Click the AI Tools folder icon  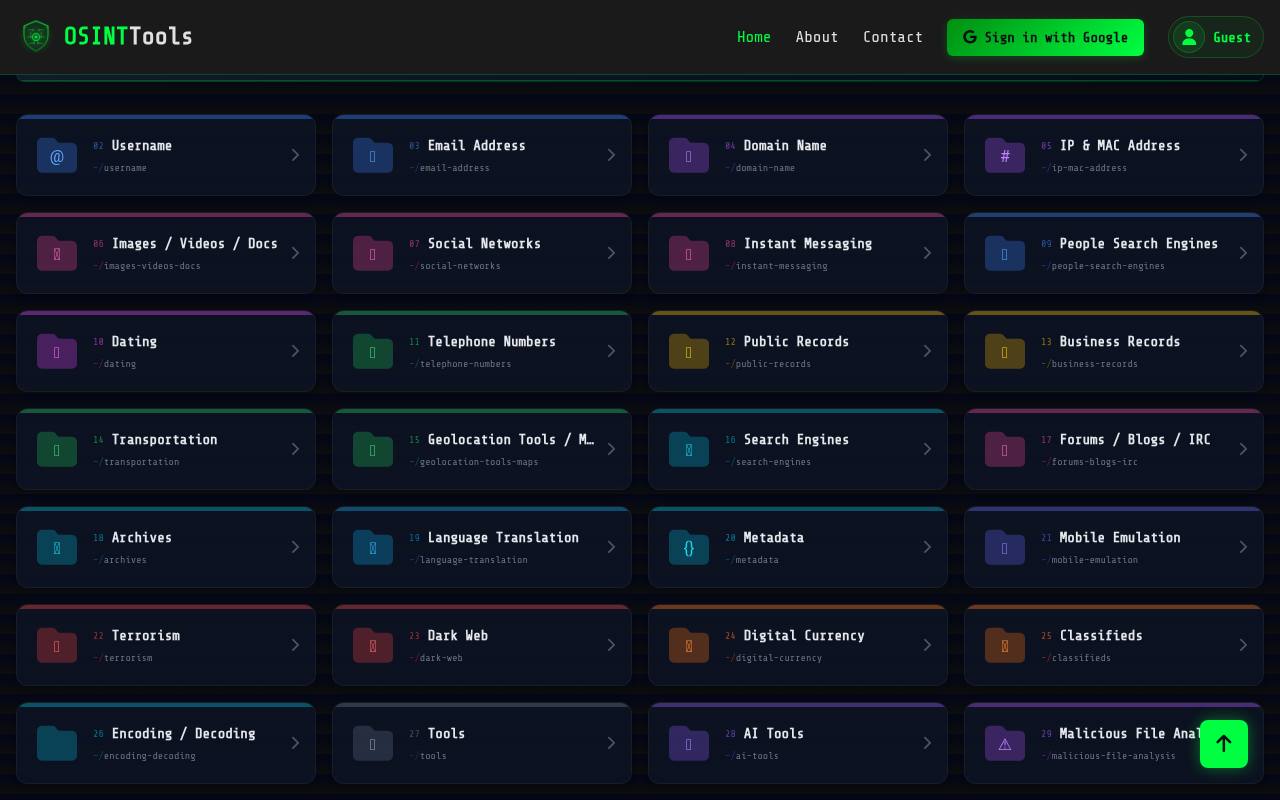pyautogui.click(x=689, y=743)
